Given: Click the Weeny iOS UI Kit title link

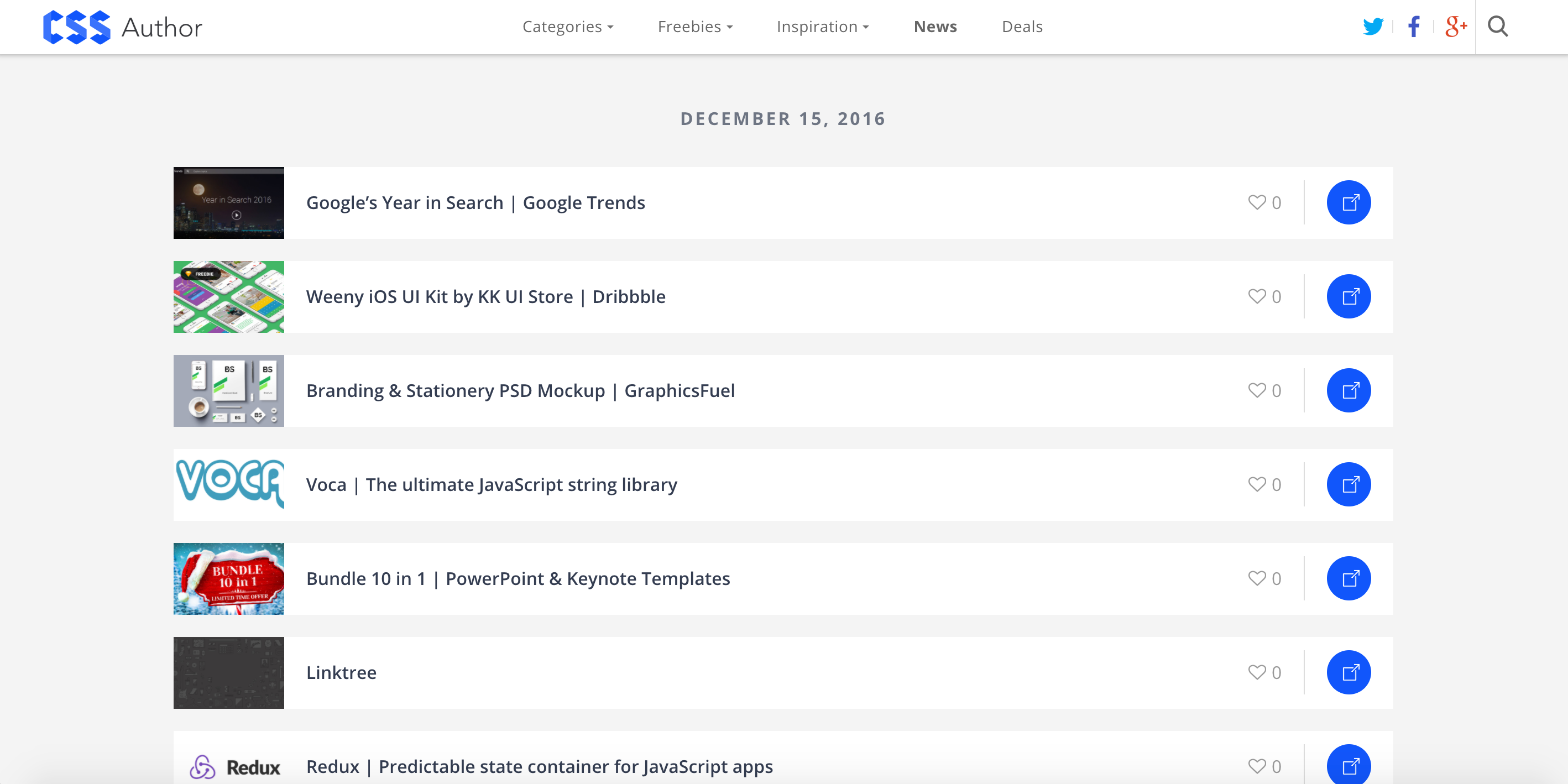Looking at the screenshot, I should pyautogui.click(x=485, y=296).
